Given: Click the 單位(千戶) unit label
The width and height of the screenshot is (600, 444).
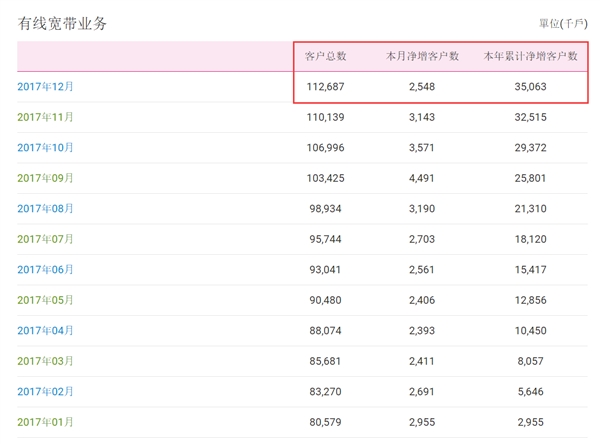Looking at the screenshot, I should tap(563, 23).
